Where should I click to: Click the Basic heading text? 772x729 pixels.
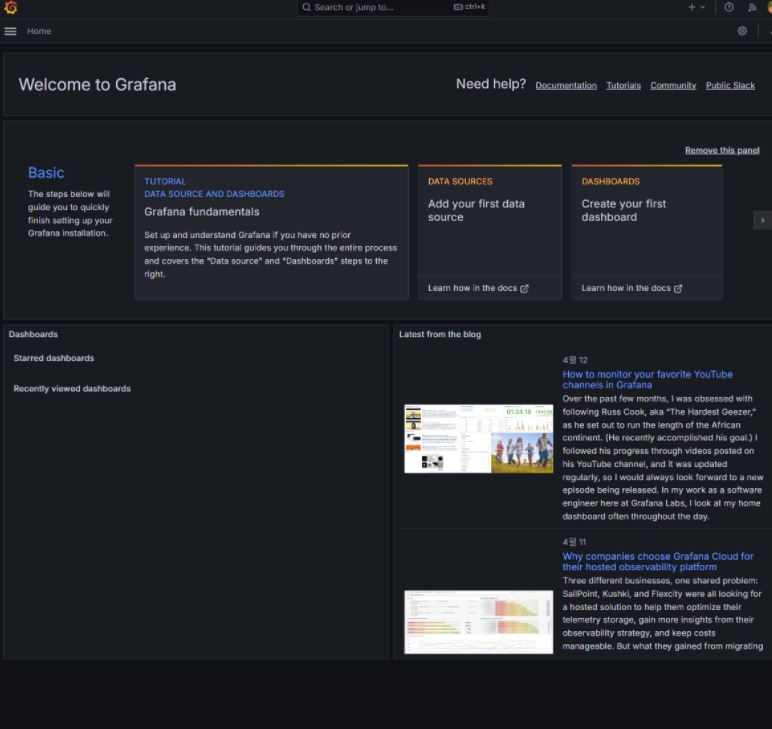tap(46, 173)
